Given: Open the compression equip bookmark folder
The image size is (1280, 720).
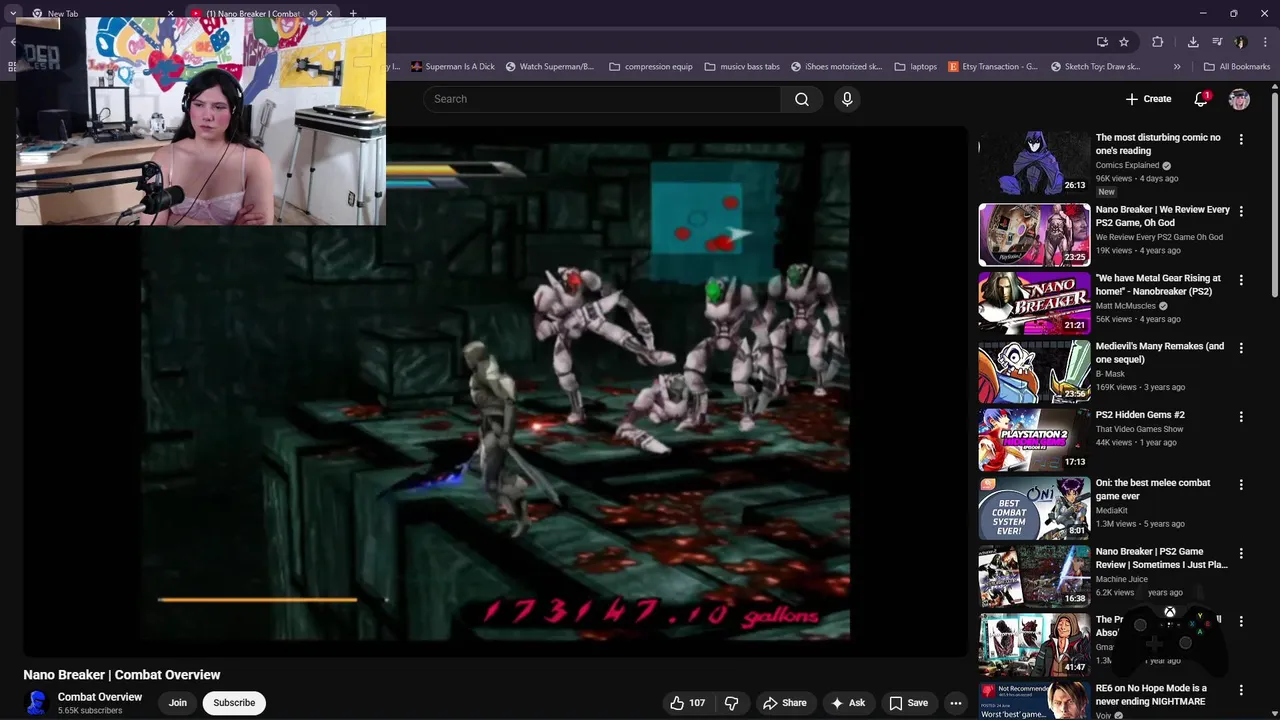Looking at the screenshot, I should (x=650, y=67).
